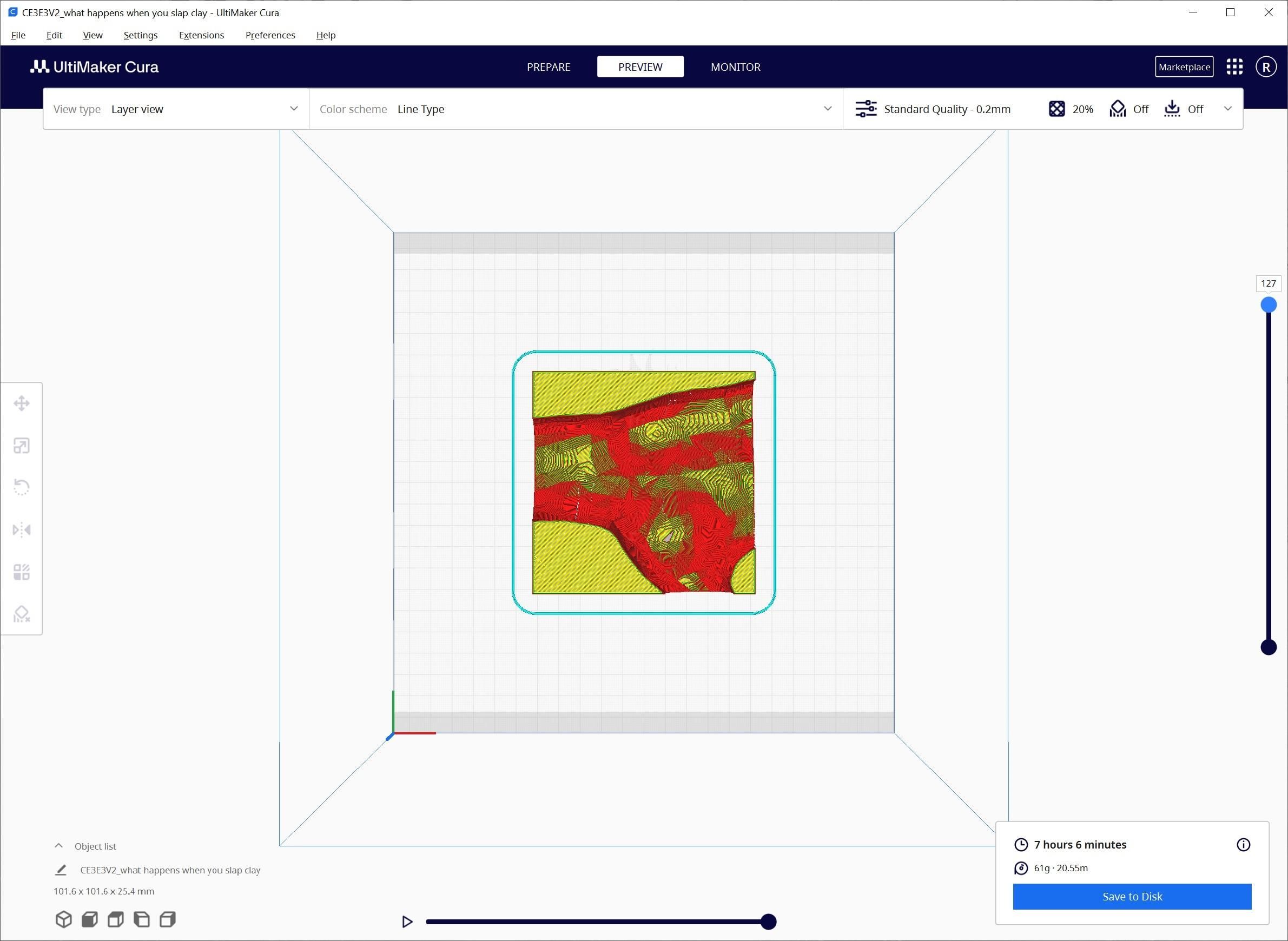Open the application switcher grid icon
This screenshot has height=941, width=1288.
[1234, 67]
